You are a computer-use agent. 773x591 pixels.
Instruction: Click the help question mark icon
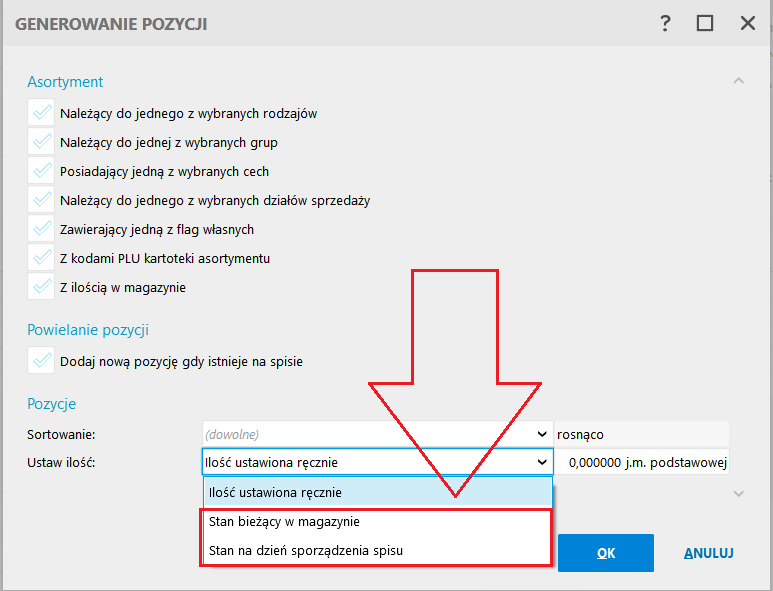(x=665, y=23)
